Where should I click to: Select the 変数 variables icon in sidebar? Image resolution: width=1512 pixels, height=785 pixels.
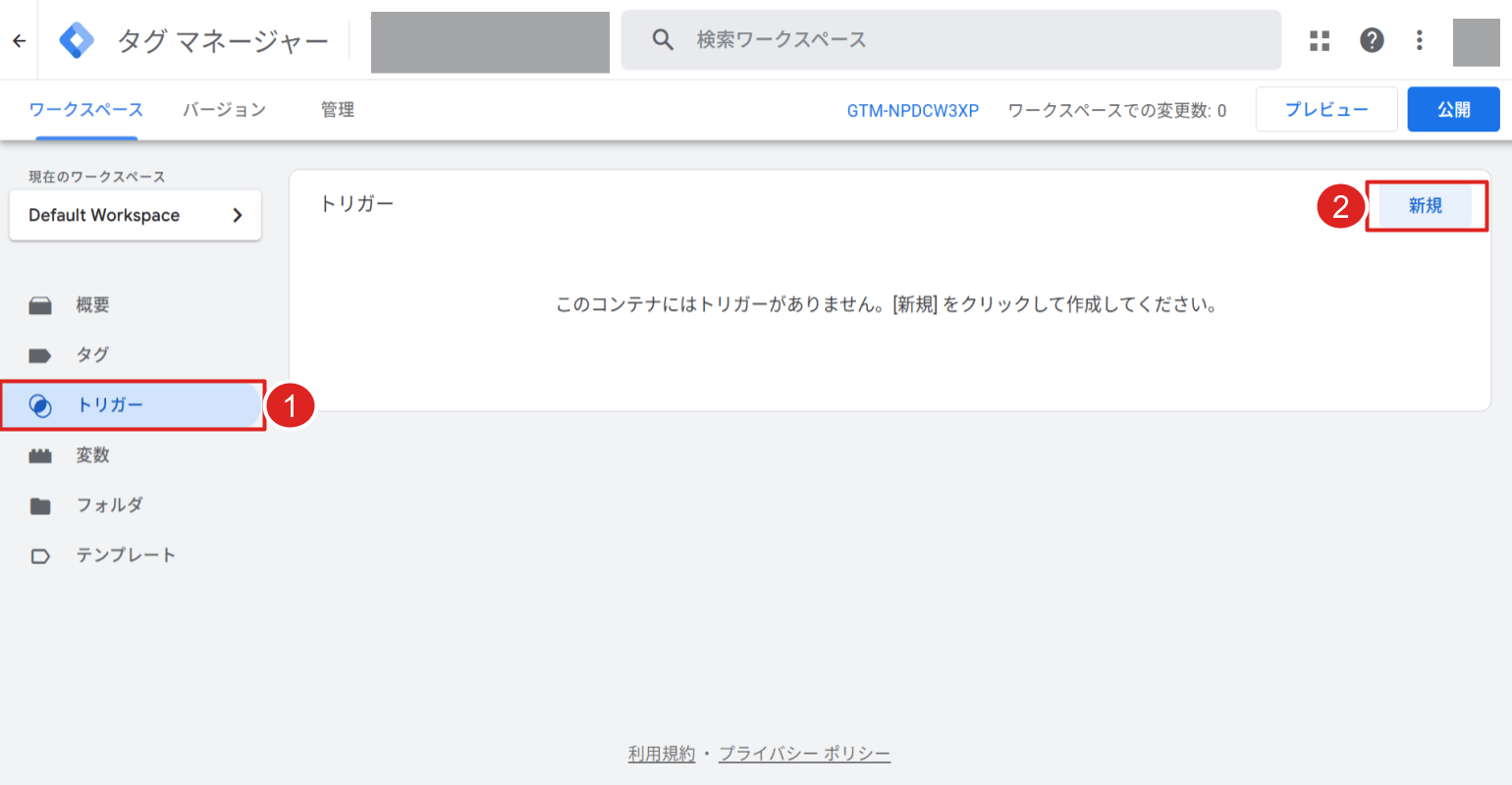[40, 454]
